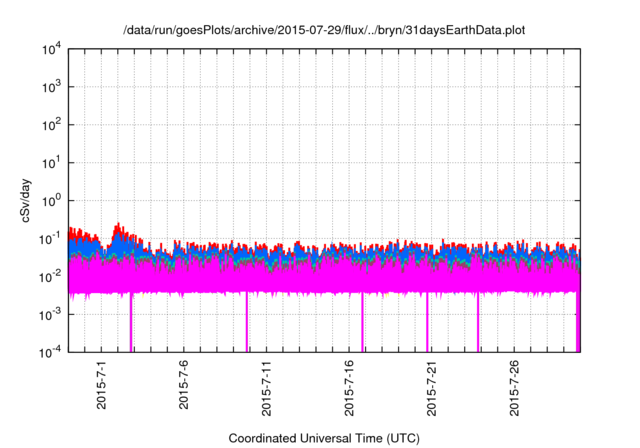Click the 10^3 y-axis tick label
The image size is (640, 448).
[x=51, y=87]
